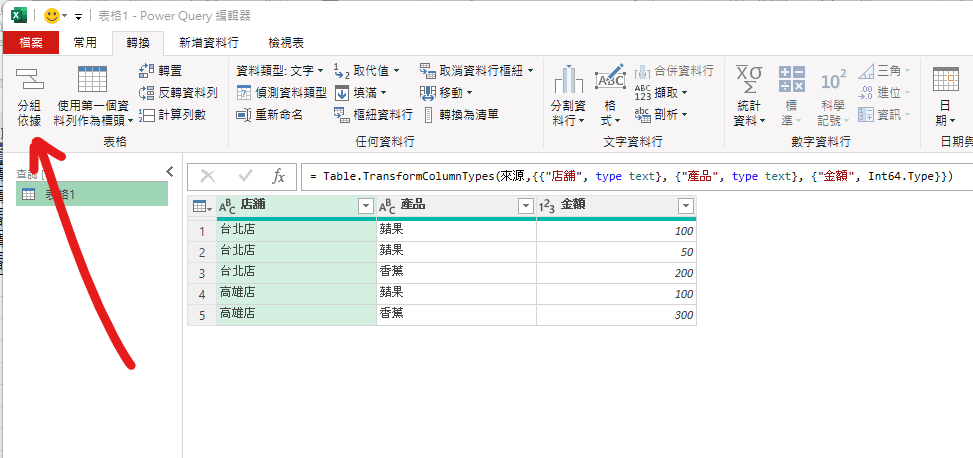Image resolution: width=973 pixels, height=458 pixels.
Task: Click the ABC type icon of 產品 column
Action: [388, 206]
